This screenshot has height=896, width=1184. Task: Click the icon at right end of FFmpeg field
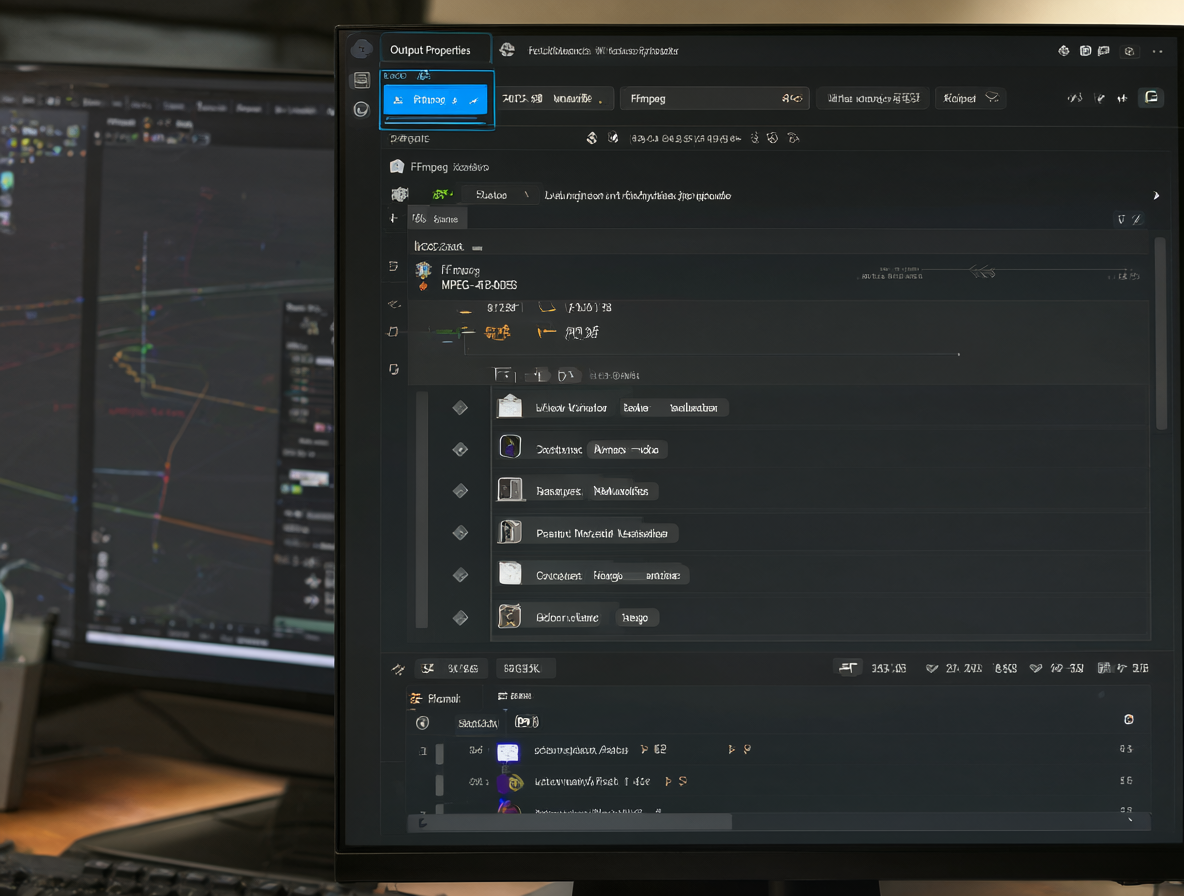click(791, 99)
